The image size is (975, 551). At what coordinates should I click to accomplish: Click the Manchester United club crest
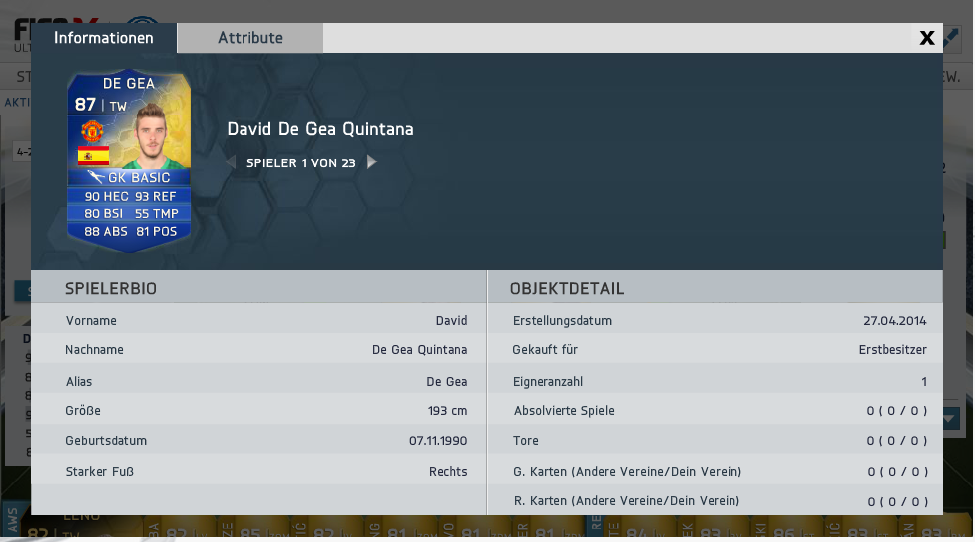coord(92,131)
